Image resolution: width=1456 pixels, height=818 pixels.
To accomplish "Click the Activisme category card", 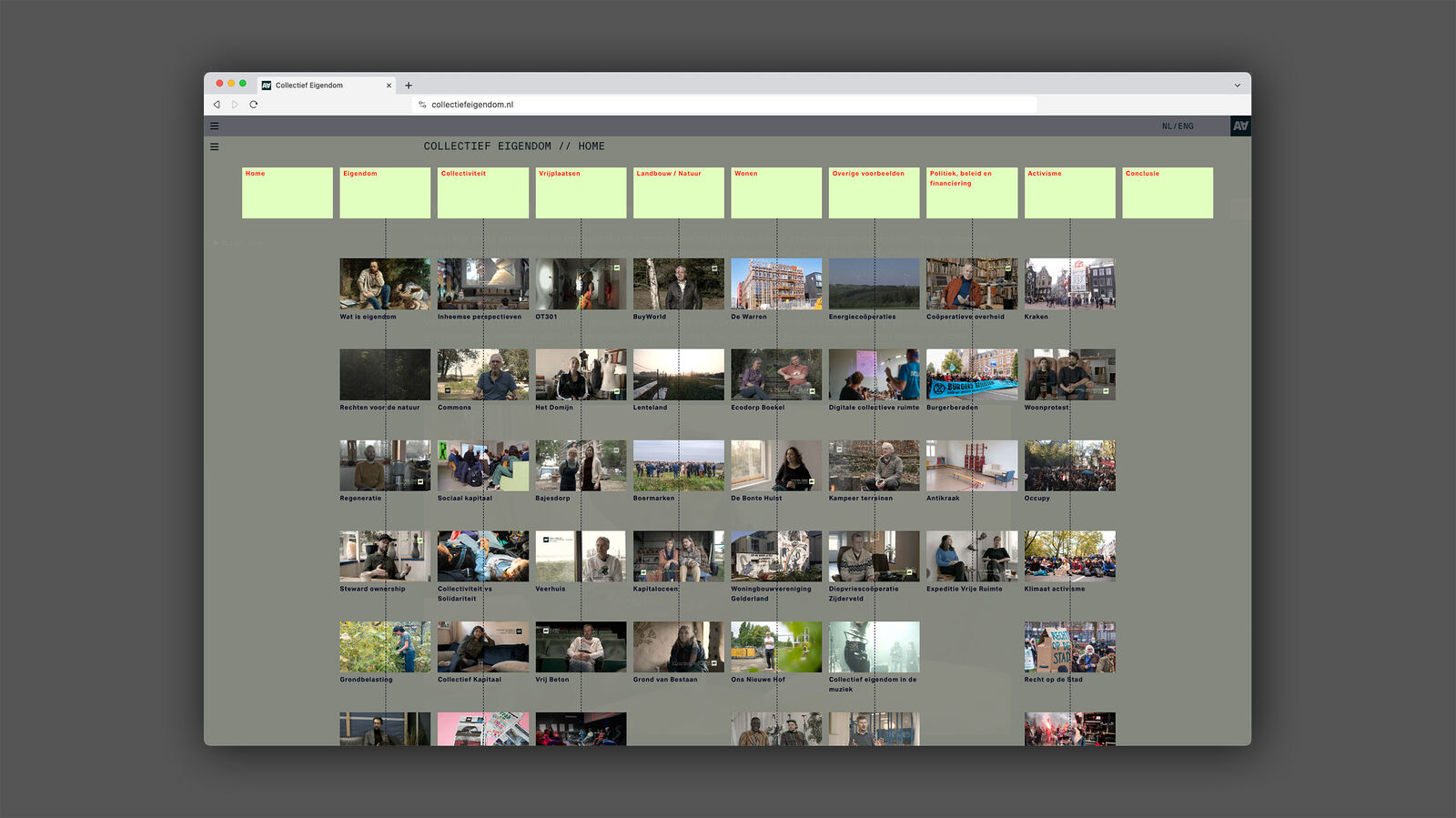I will pos(1069,192).
